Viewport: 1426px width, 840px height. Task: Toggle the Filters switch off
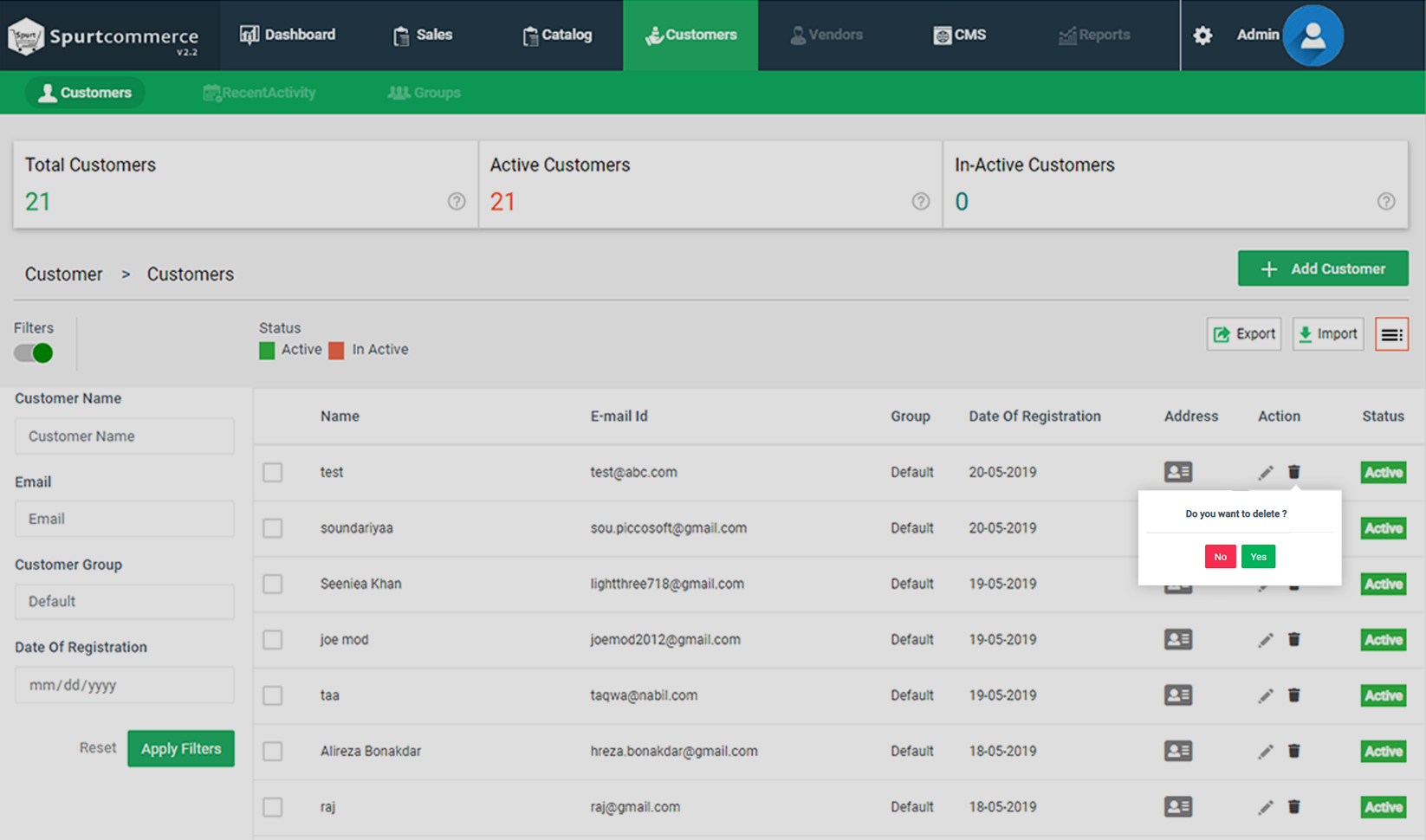click(x=34, y=353)
